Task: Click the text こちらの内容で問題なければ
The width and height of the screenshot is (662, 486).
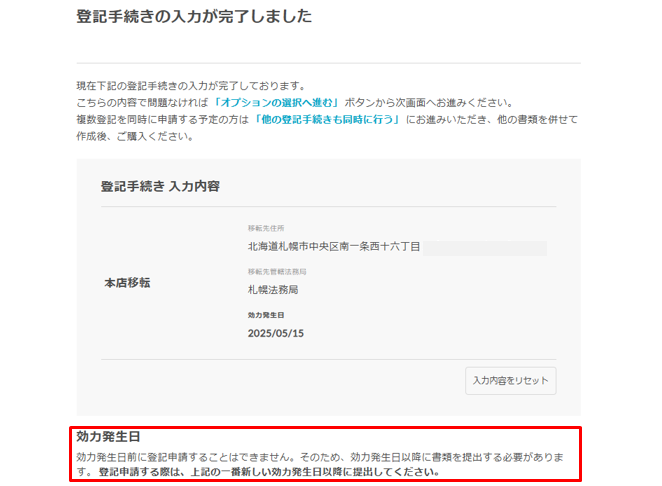Action: tap(143, 103)
